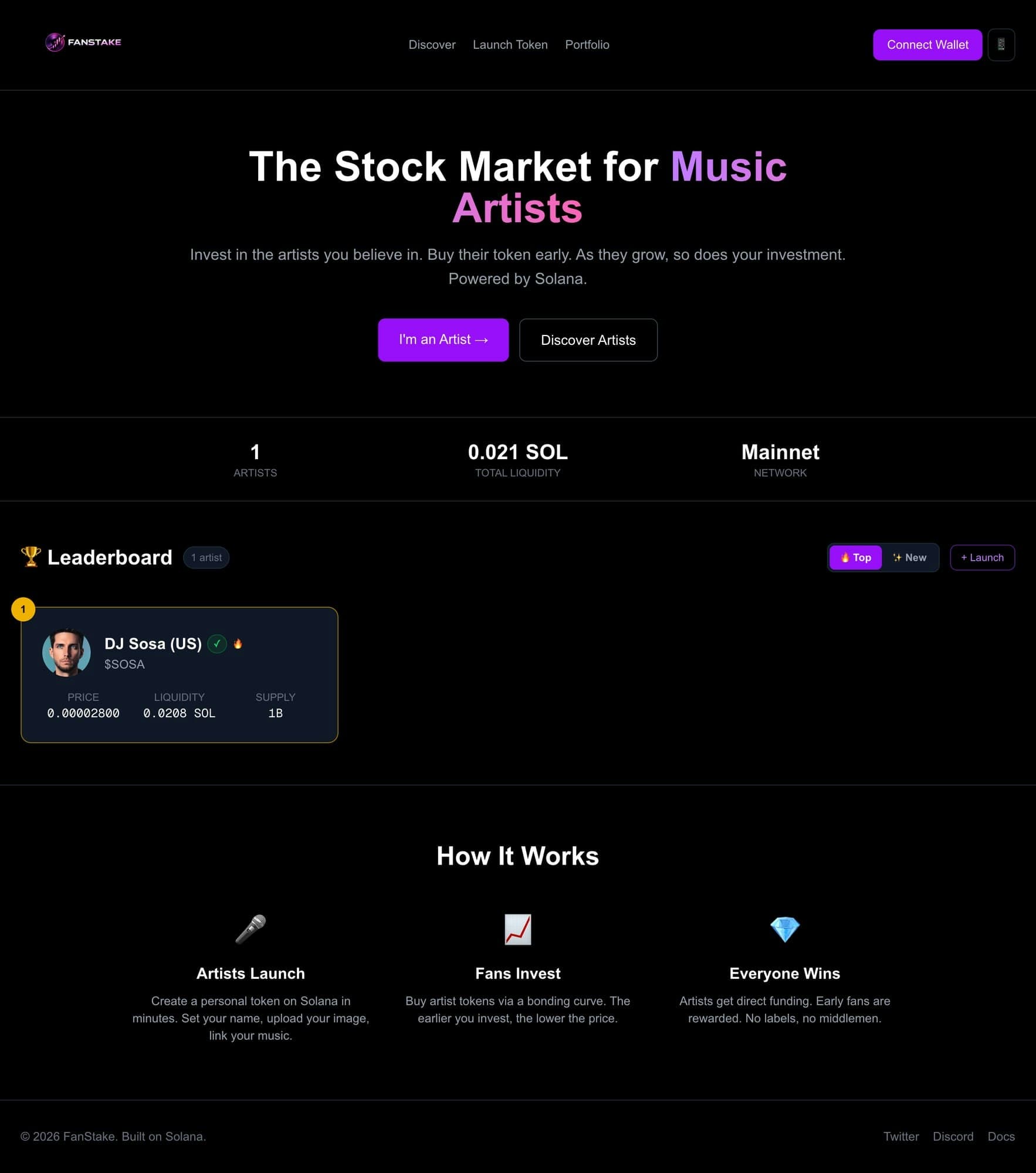Click the verified checkmark beside DJ Sosa
Screen dimensions: 1036x1173
[x=217, y=644]
